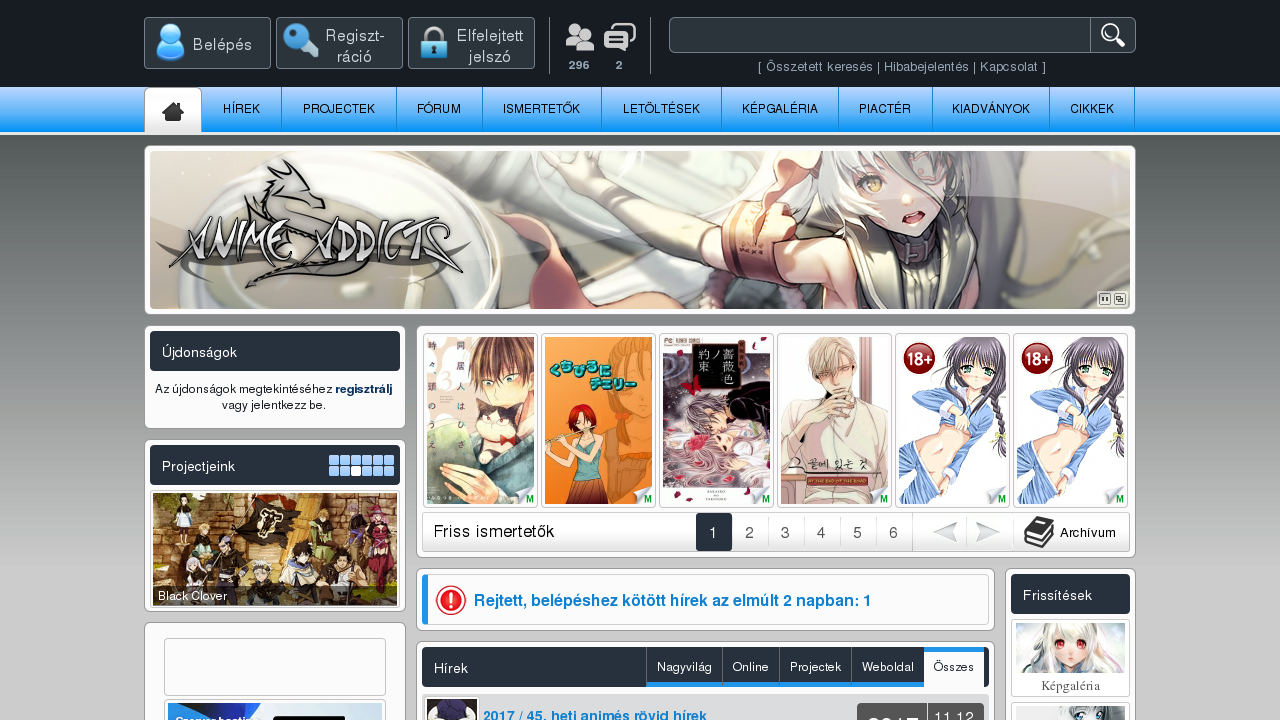This screenshot has width=1280, height=720.
Task: Click the news item avatar thumbnail
Action: (453, 709)
